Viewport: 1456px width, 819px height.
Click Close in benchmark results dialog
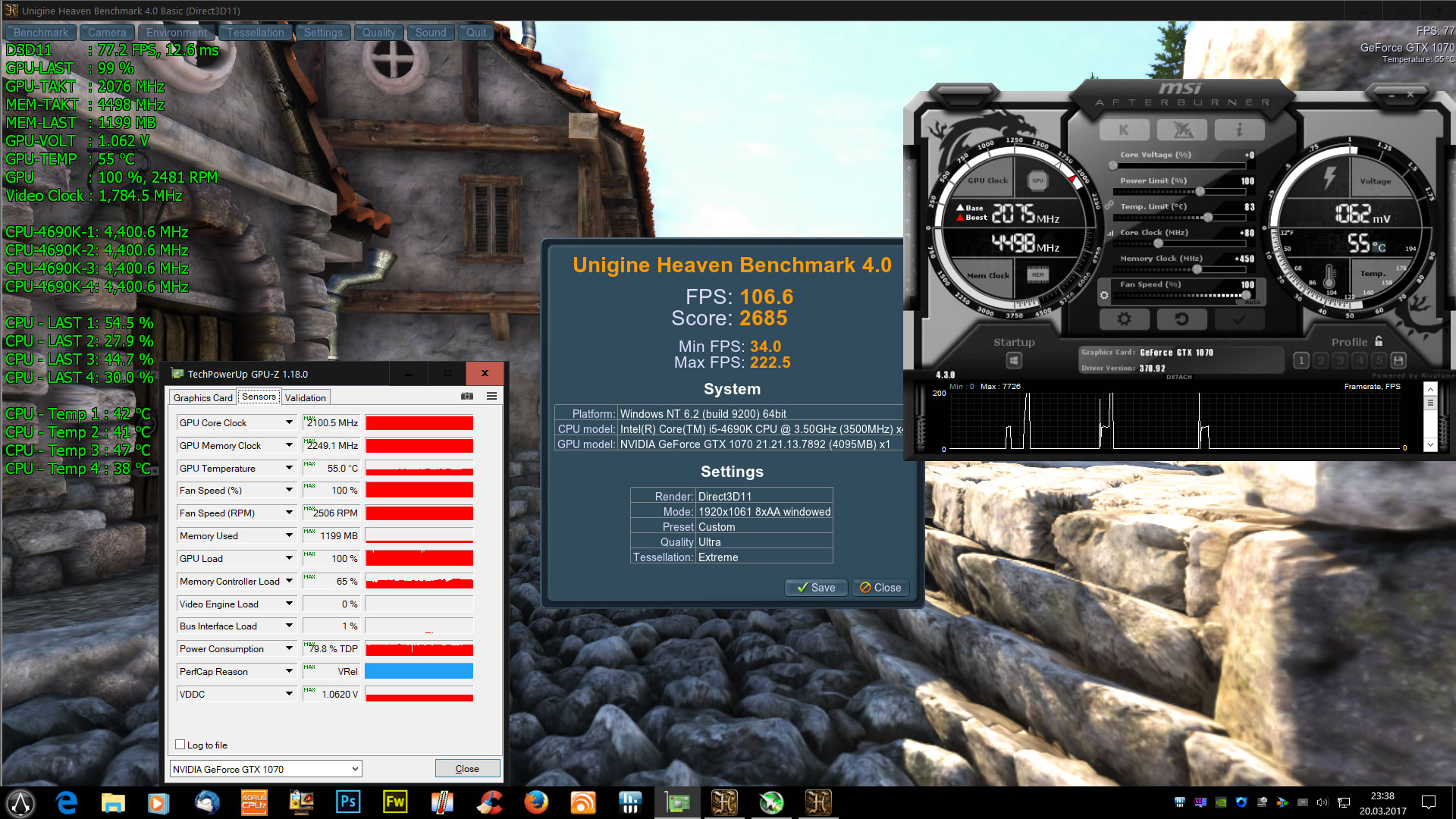[880, 588]
